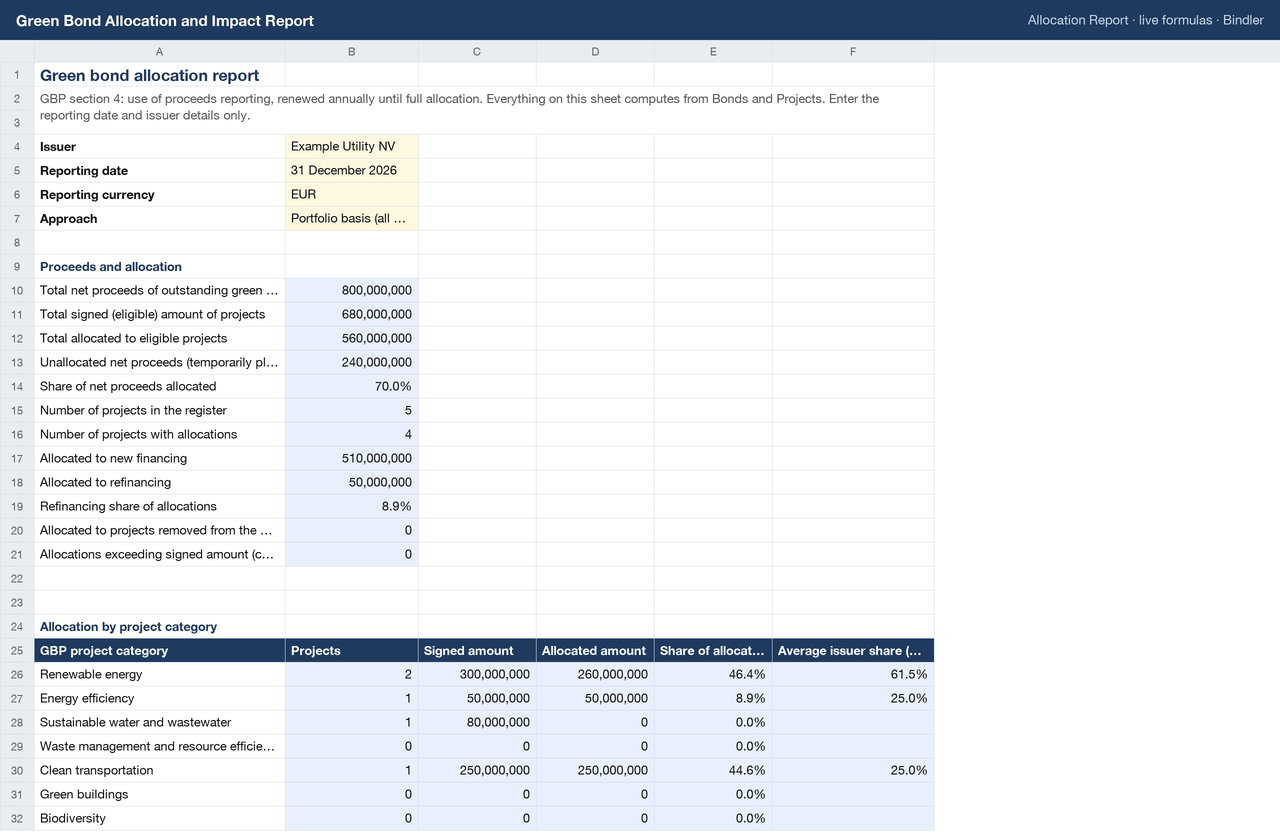Click the 'Issuer' label cell

[160, 147]
